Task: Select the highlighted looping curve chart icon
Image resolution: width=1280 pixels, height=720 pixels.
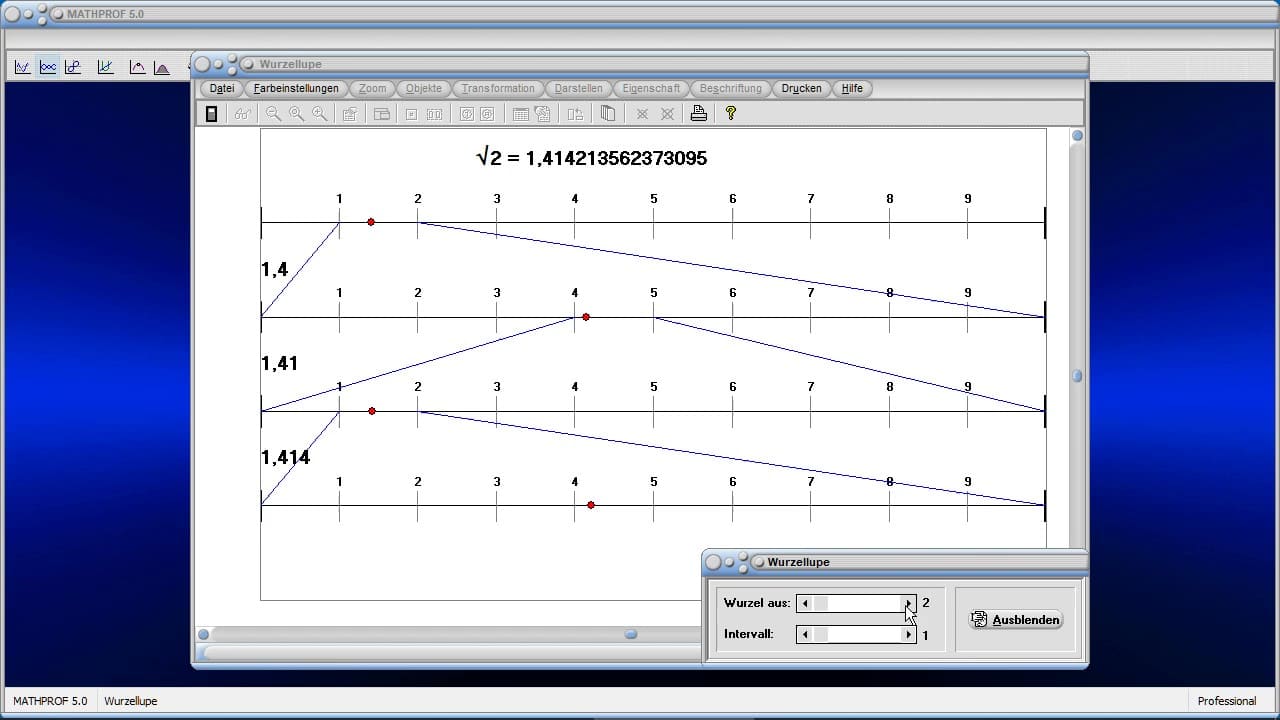Action: 47,68
